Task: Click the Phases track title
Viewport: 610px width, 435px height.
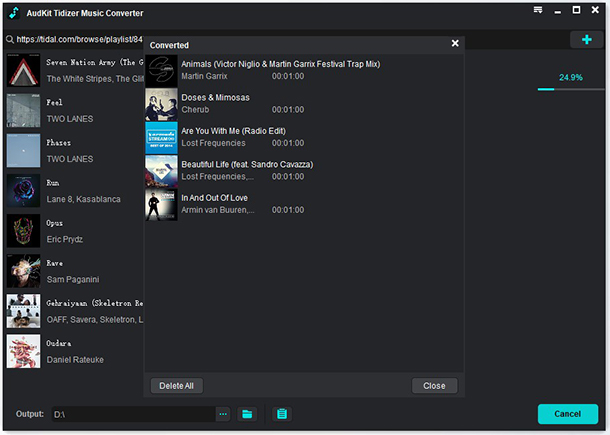Action: tap(59, 142)
